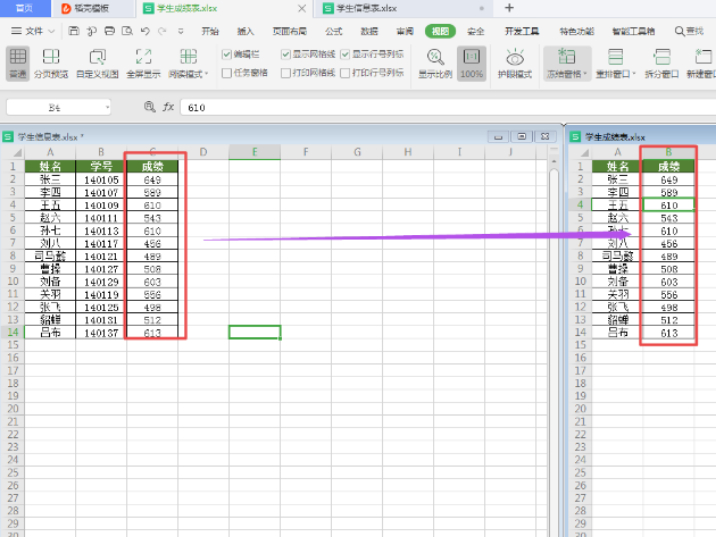Open the 阅读模式 dropdown arrow
The image size is (716, 537).
[206, 74]
